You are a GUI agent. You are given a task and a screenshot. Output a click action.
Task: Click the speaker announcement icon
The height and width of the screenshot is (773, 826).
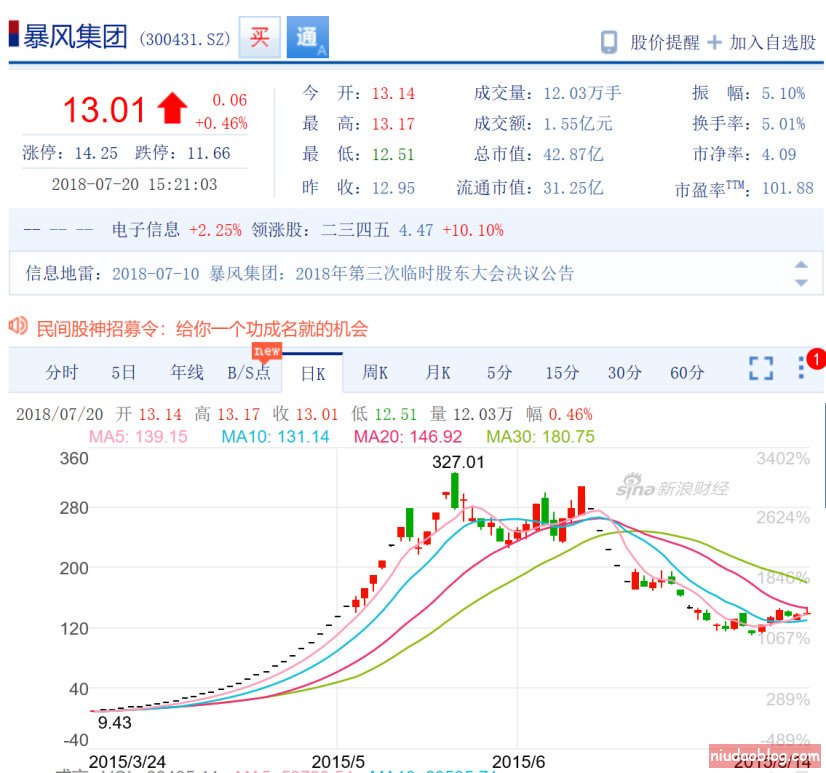(x=18, y=326)
